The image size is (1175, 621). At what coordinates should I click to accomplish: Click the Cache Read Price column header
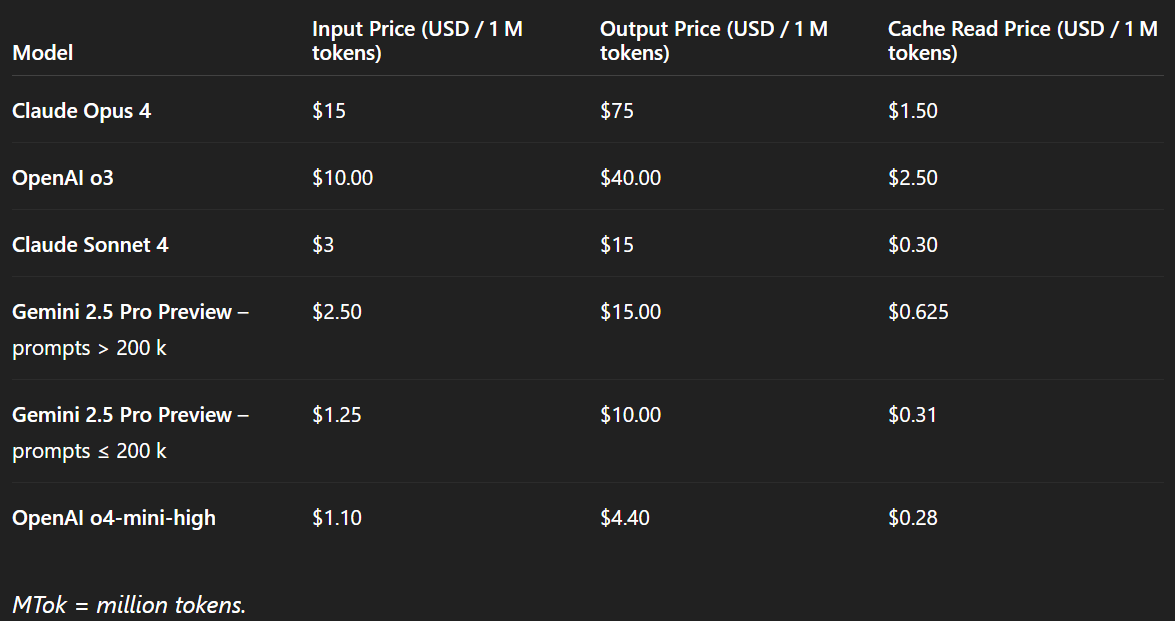pos(1022,41)
